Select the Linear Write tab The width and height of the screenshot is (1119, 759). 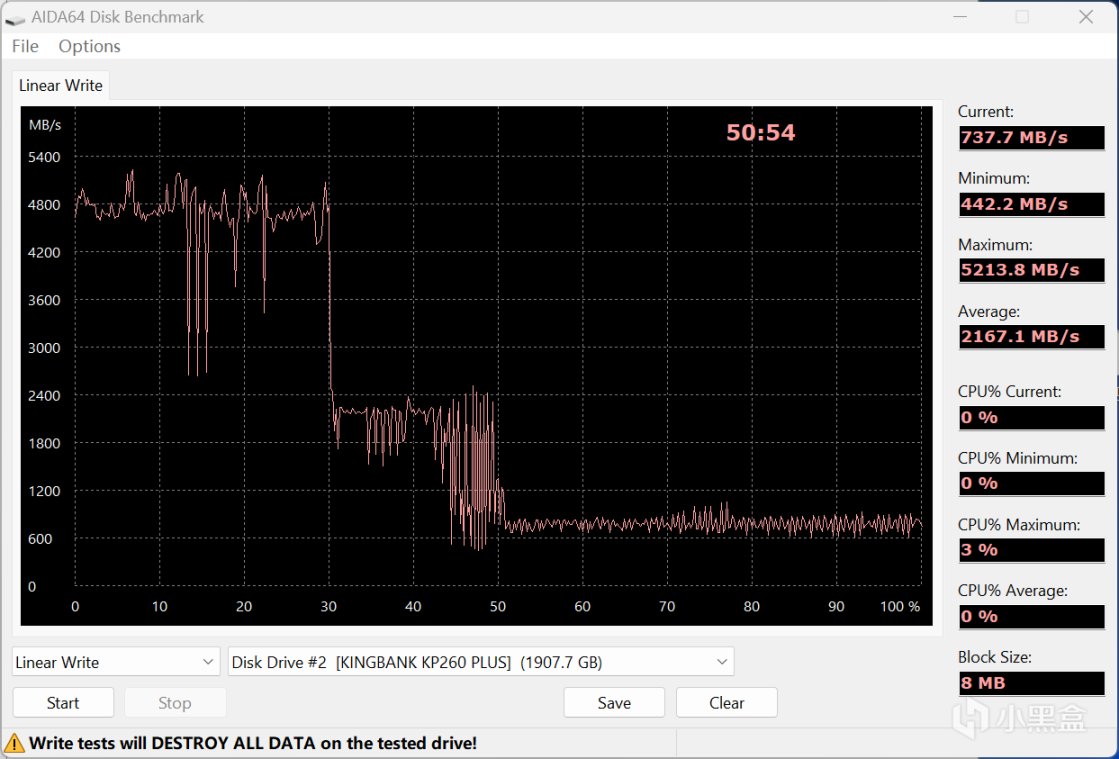[61, 86]
